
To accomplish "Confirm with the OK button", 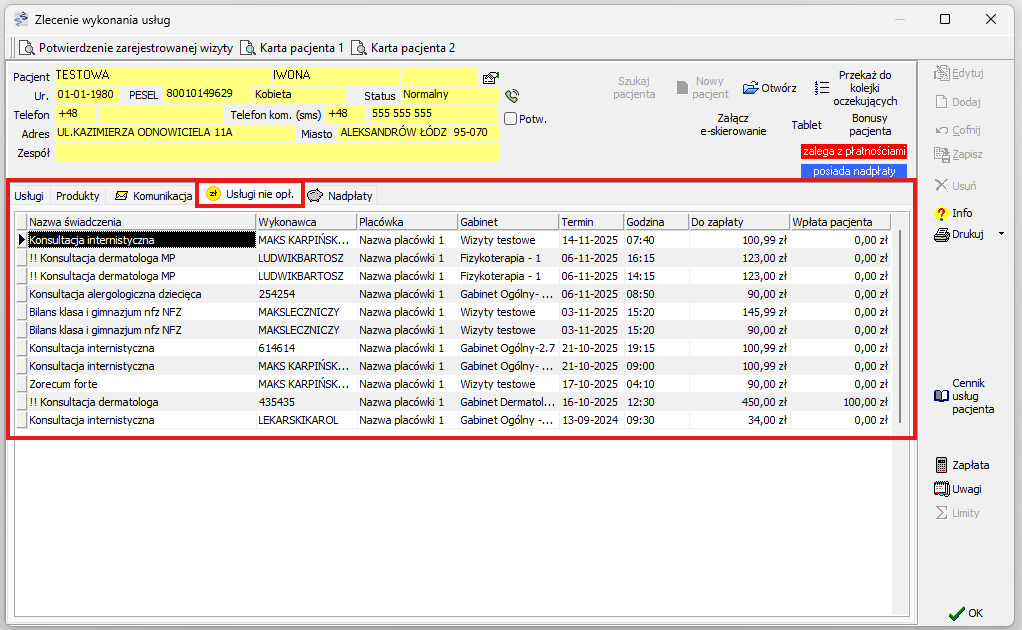I will pos(966,613).
